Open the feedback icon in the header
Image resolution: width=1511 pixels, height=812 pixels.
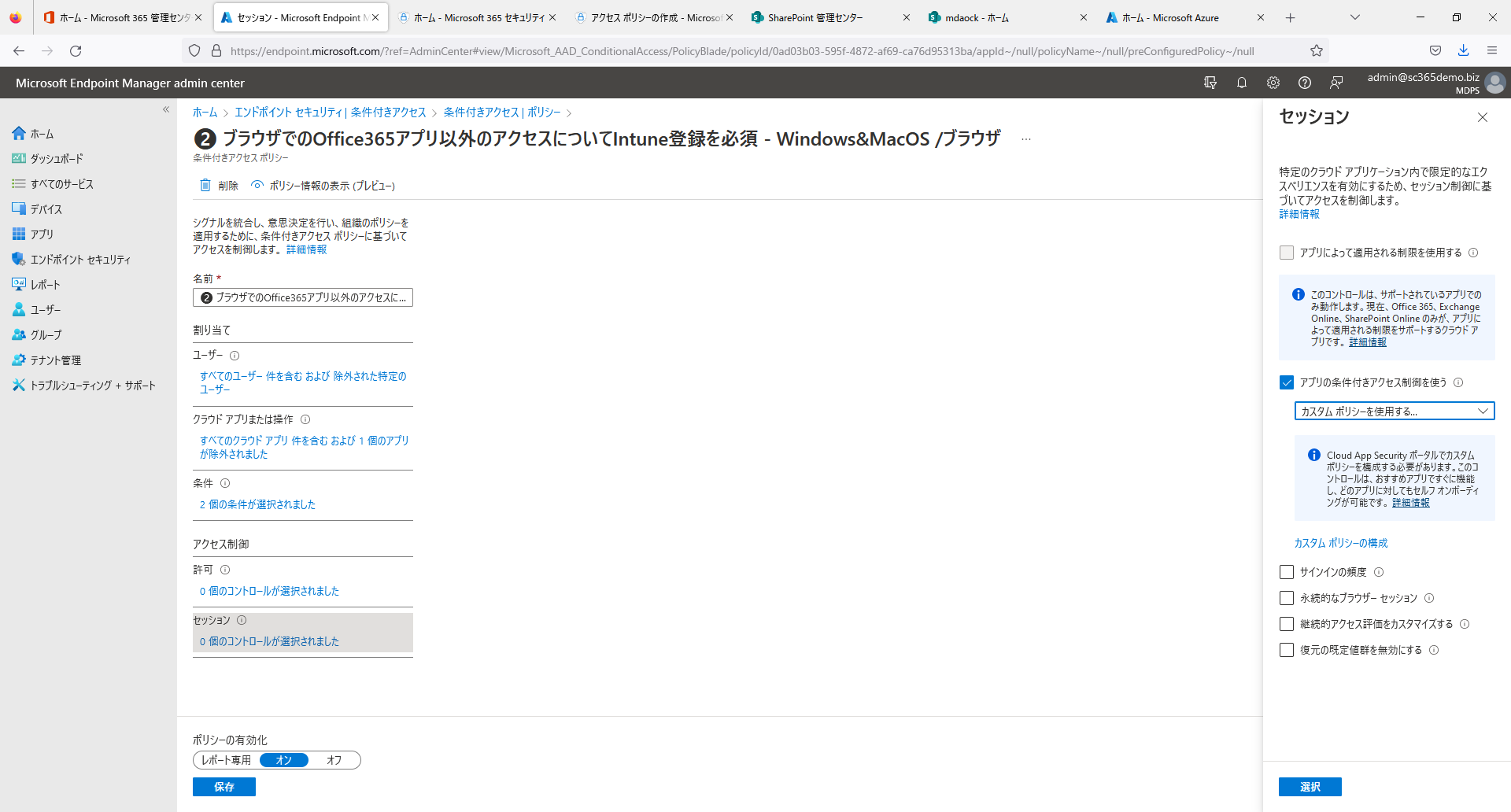(1336, 83)
